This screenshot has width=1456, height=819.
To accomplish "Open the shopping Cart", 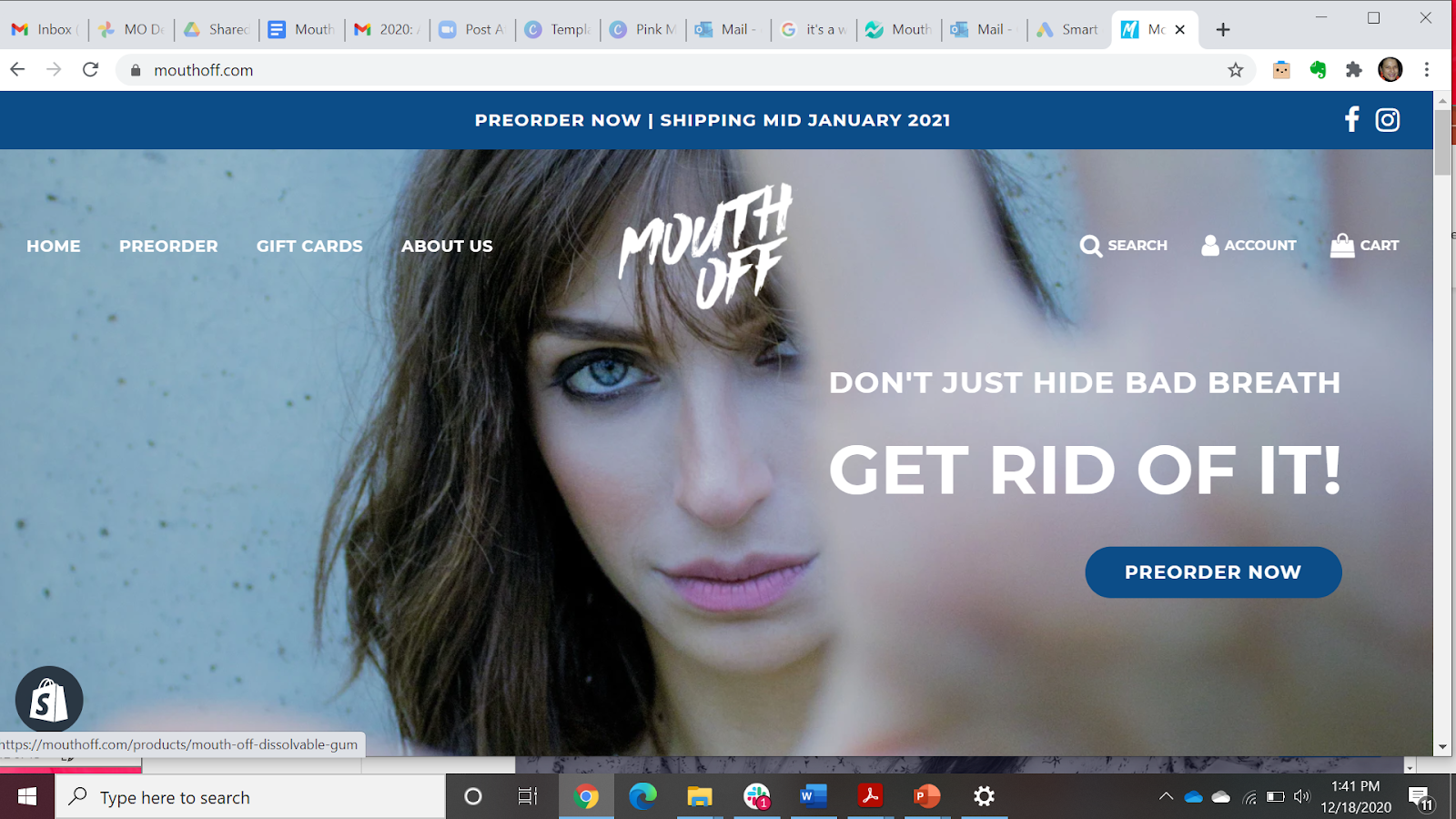I will pos(1365,246).
